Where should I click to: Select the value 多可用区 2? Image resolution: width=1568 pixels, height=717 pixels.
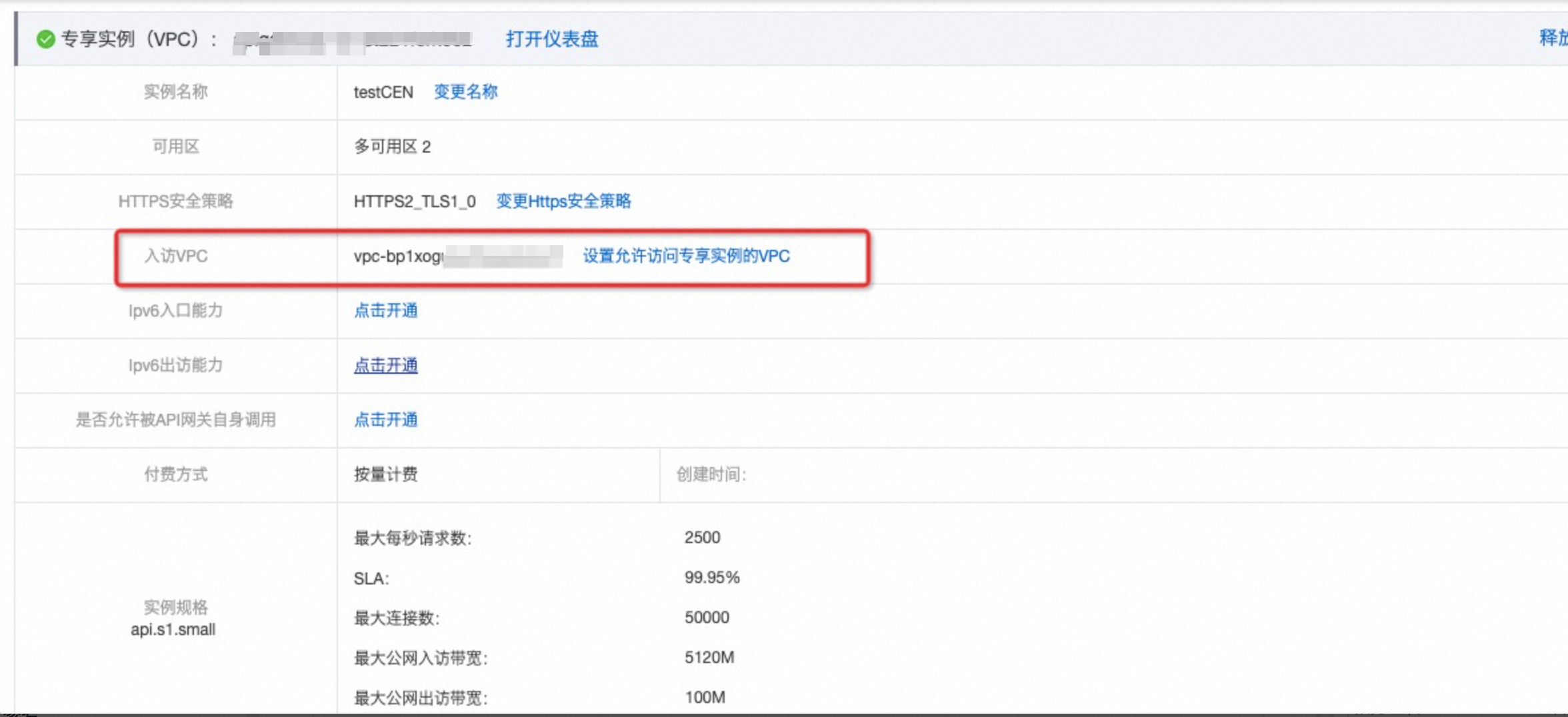pyautogui.click(x=392, y=147)
